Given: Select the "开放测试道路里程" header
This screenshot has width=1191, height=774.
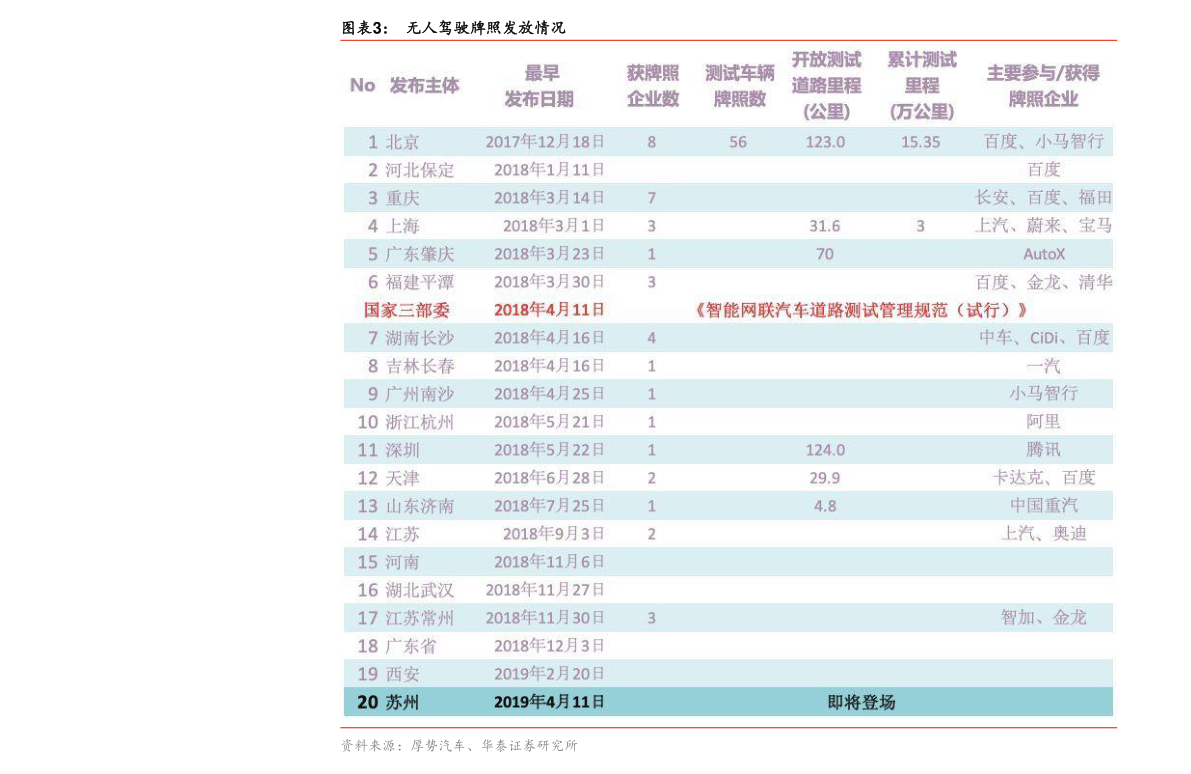Looking at the screenshot, I should [x=826, y=86].
